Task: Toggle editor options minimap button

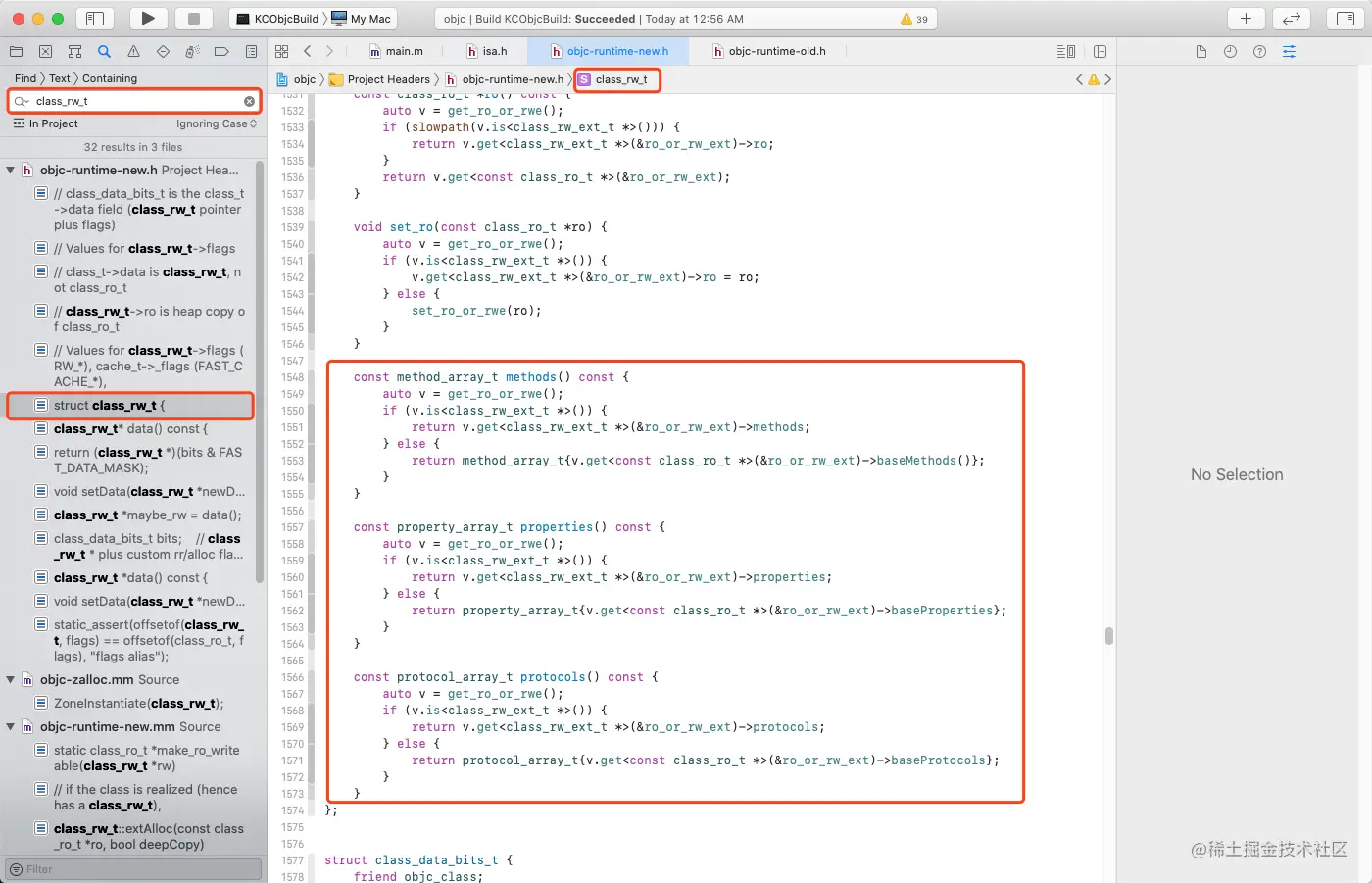Action: click(1066, 51)
